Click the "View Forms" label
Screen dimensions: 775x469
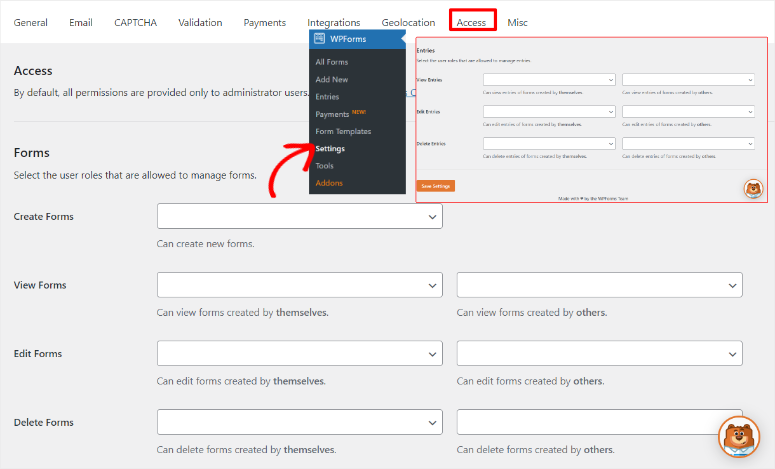(40, 285)
